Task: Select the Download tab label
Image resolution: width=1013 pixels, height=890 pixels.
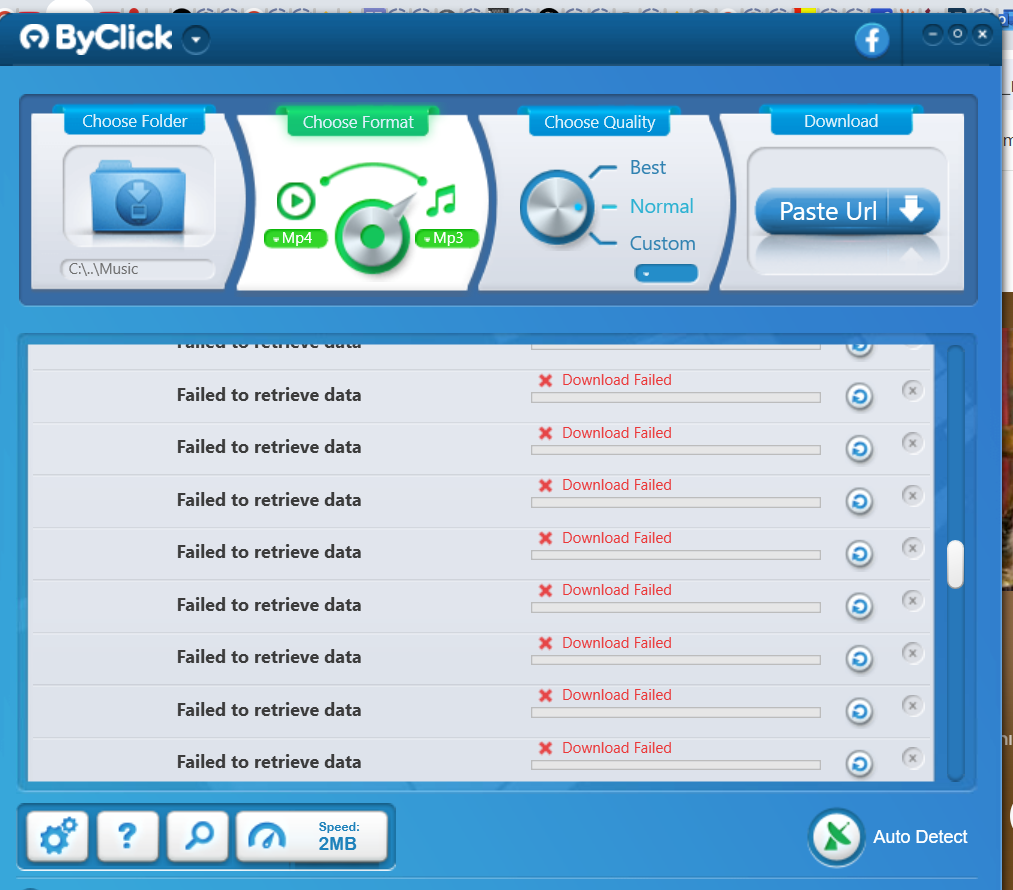Action: [x=841, y=121]
